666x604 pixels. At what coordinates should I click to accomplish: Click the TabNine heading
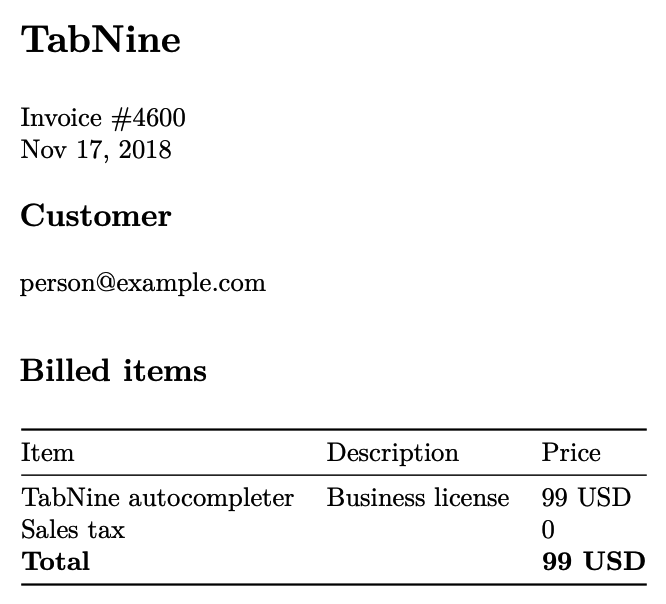pos(101,40)
